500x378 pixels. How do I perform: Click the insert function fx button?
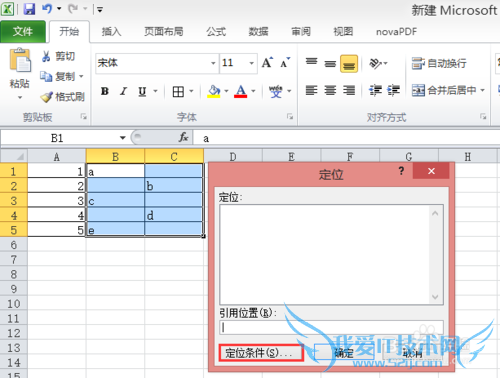[184, 137]
